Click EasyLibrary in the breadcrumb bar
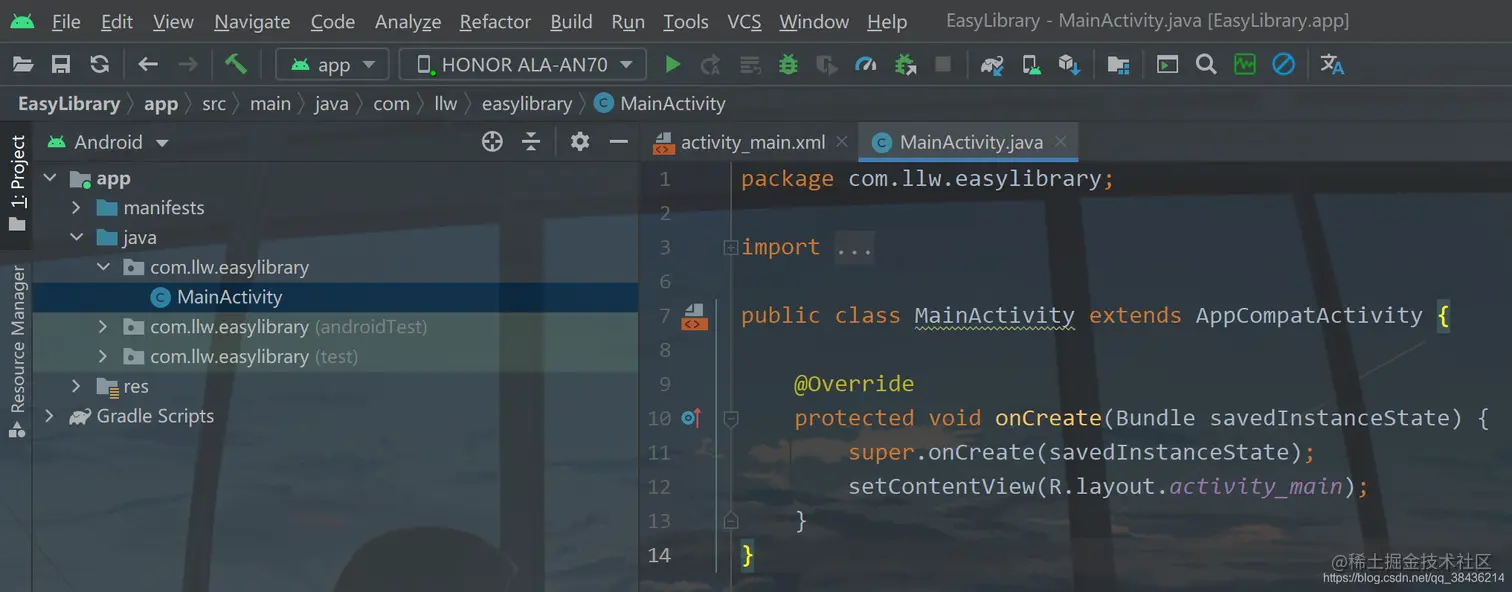This screenshot has width=1512, height=592. [69, 104]
